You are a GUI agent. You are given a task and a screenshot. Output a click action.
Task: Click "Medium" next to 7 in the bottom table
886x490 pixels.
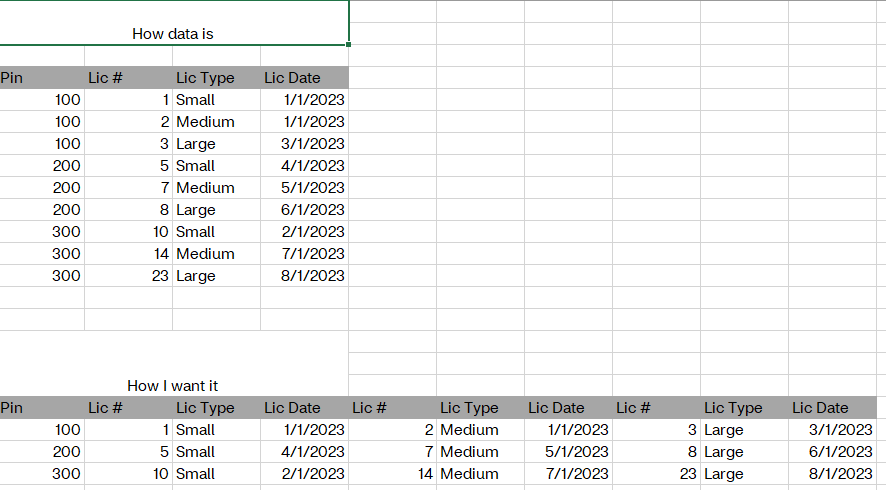(x=469, y=451)
